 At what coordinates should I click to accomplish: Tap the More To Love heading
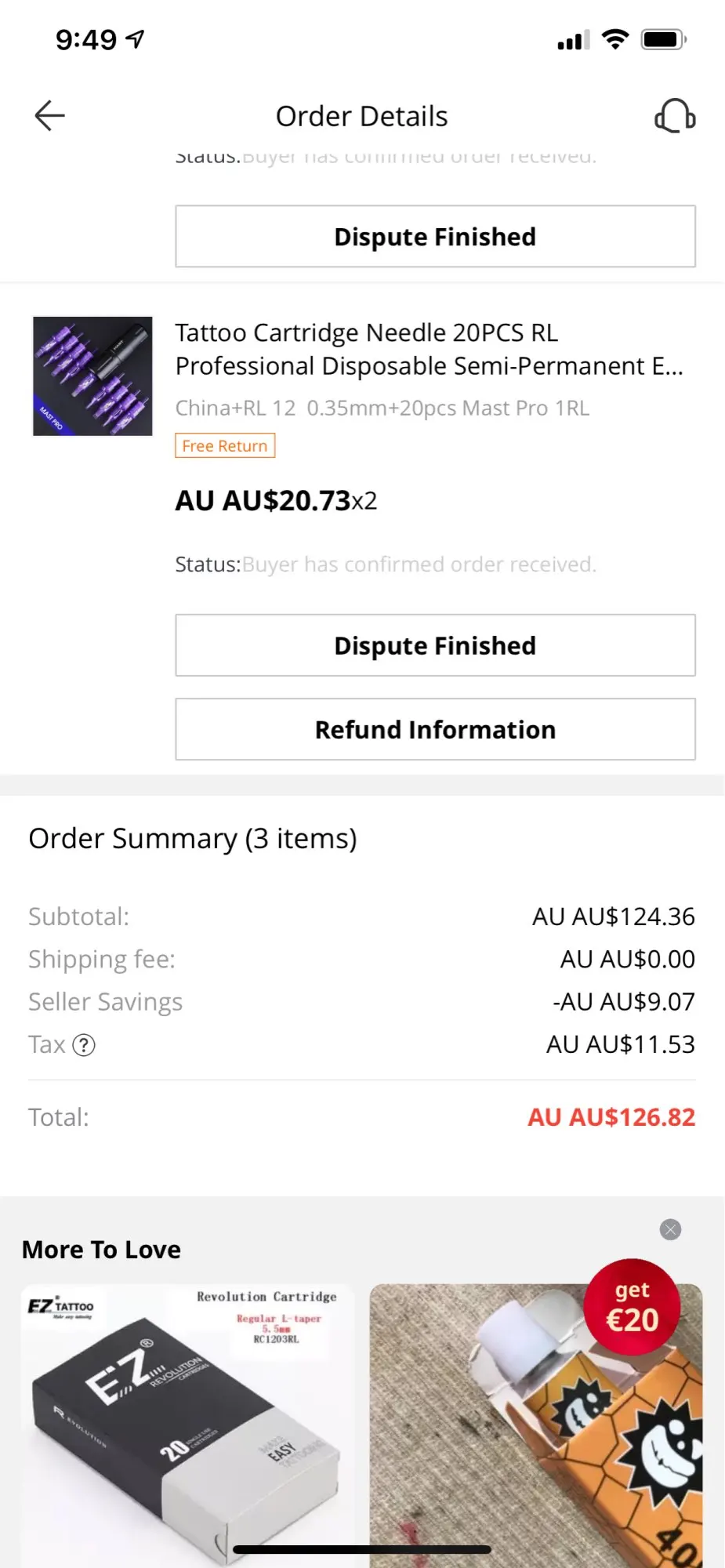101,1249
